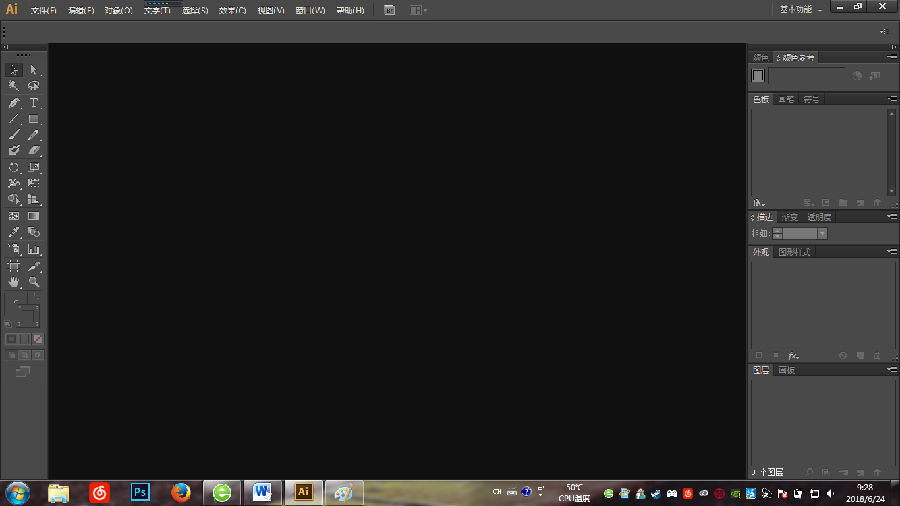The width and height of the screenshot is (900, 506).
Task: Select the Paintbrush tool
Action: click(14, 135)
